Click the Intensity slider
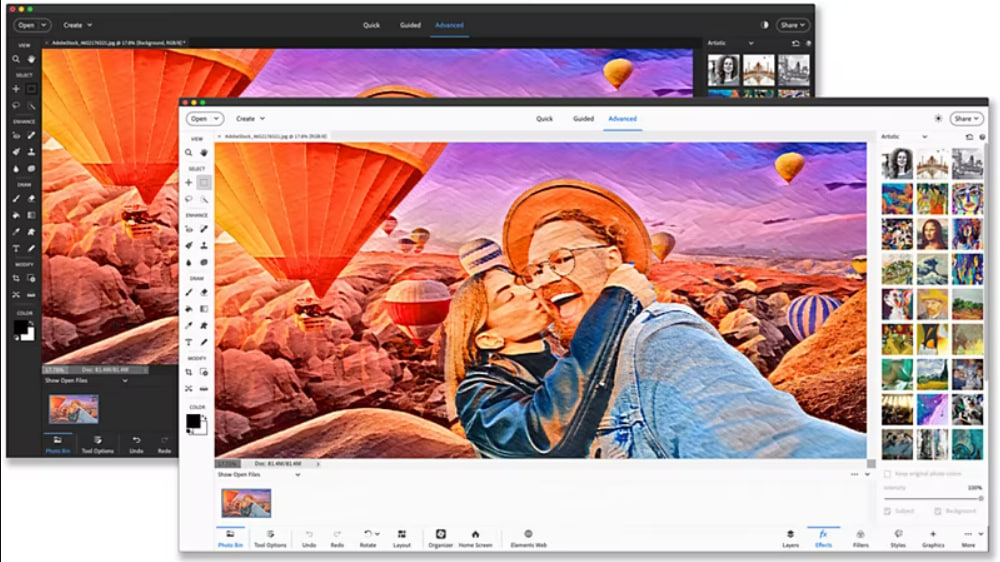Image resolution: width=1000 pixels, height=562 pixels. click(x=933, y=498)
